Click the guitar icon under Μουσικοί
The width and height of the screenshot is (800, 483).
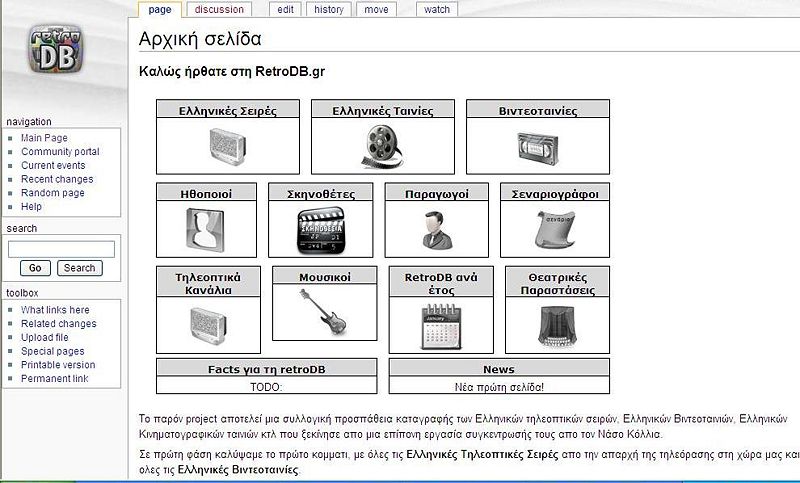tap(323, 311)
